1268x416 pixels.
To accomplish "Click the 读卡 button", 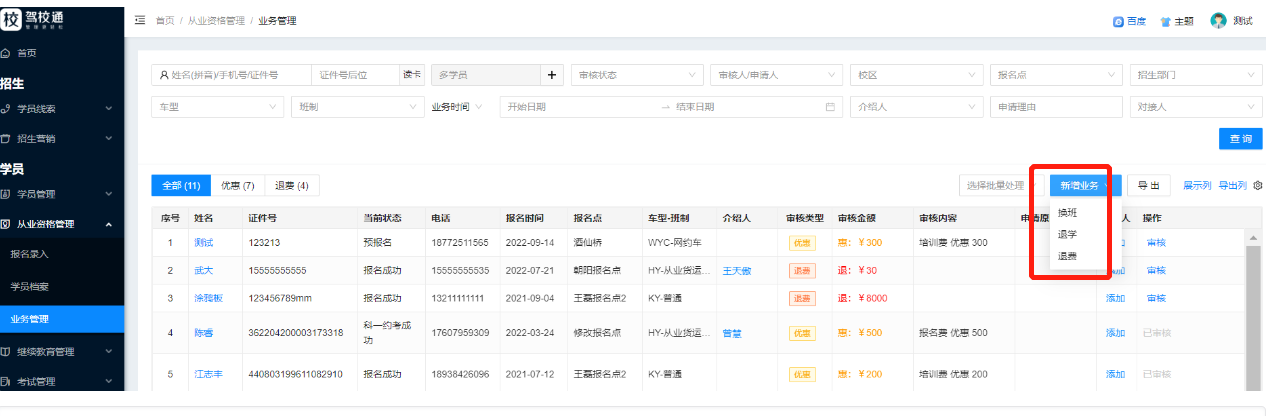I will [412, 75].
